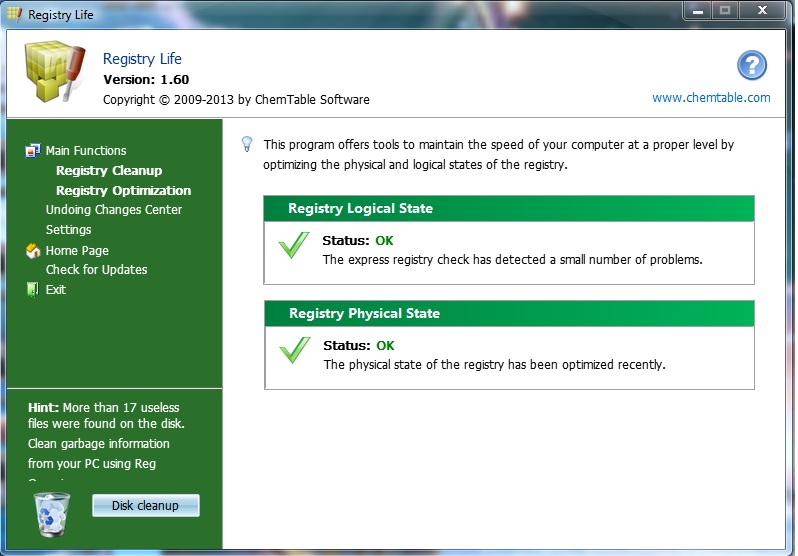798x556 pixels.
Task: Click 'small number of problems' status message
Action: pyautogui.click(x=512, y=260)
